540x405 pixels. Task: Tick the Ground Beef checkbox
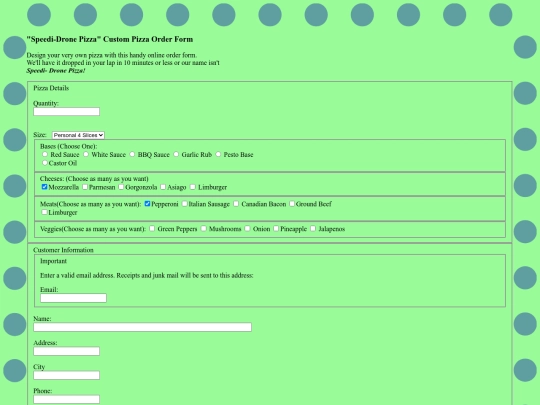[x=292, y=204]
